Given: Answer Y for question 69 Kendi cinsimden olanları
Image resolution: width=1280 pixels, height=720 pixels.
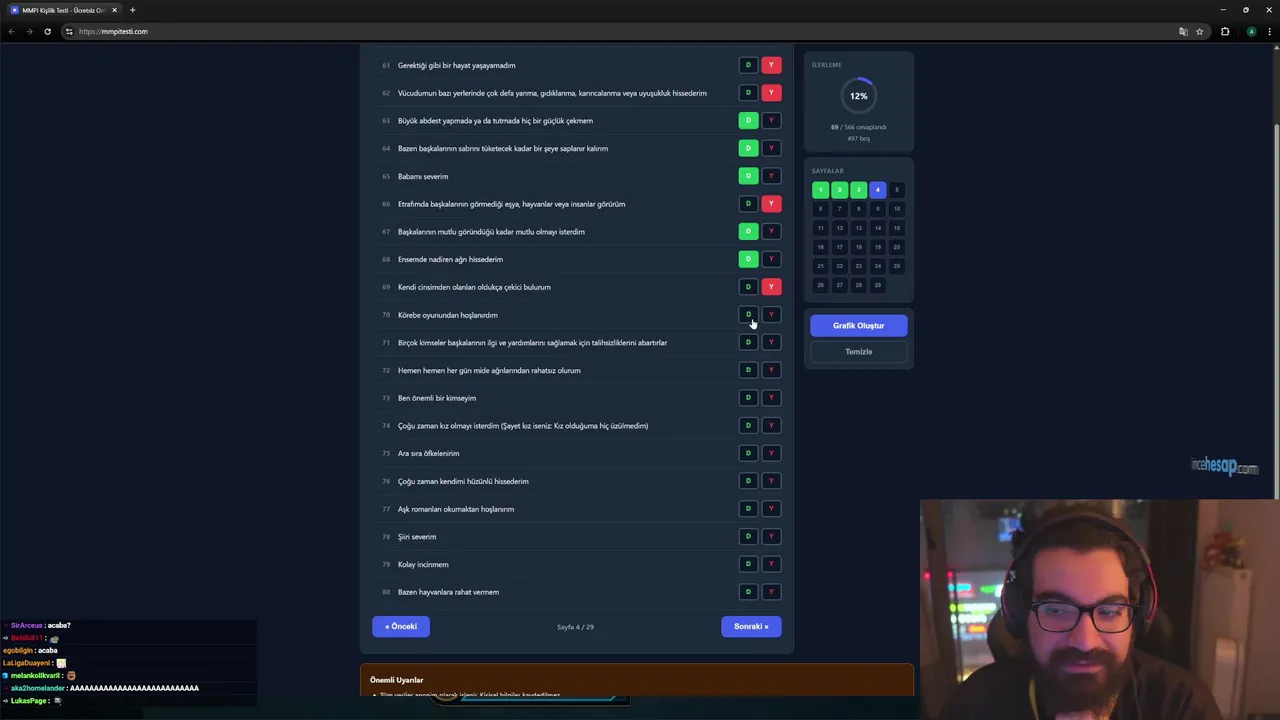Looking at the screenshot, I should click(771, 287).
